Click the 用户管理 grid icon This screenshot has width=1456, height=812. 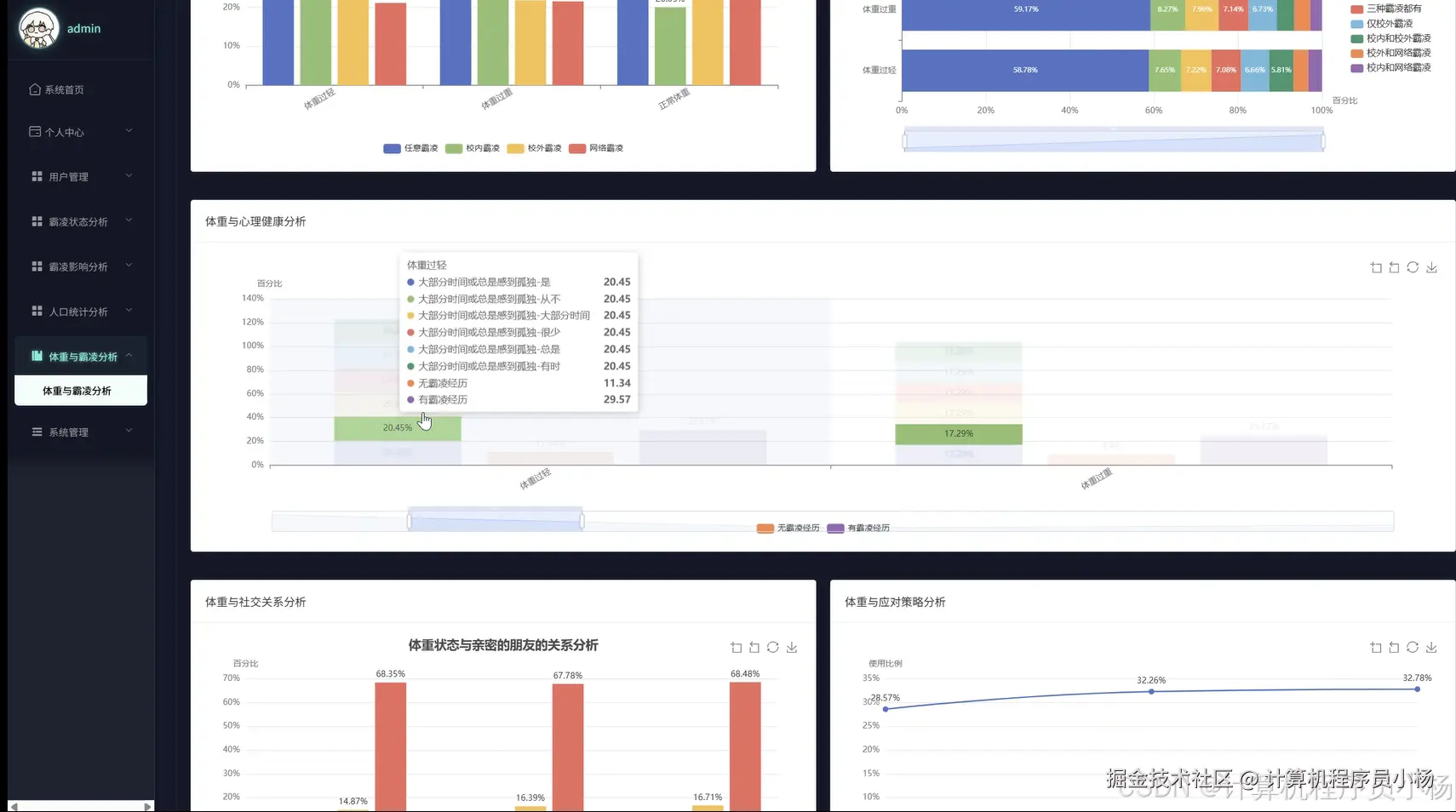pyautogui.click(x=37, y=176)
